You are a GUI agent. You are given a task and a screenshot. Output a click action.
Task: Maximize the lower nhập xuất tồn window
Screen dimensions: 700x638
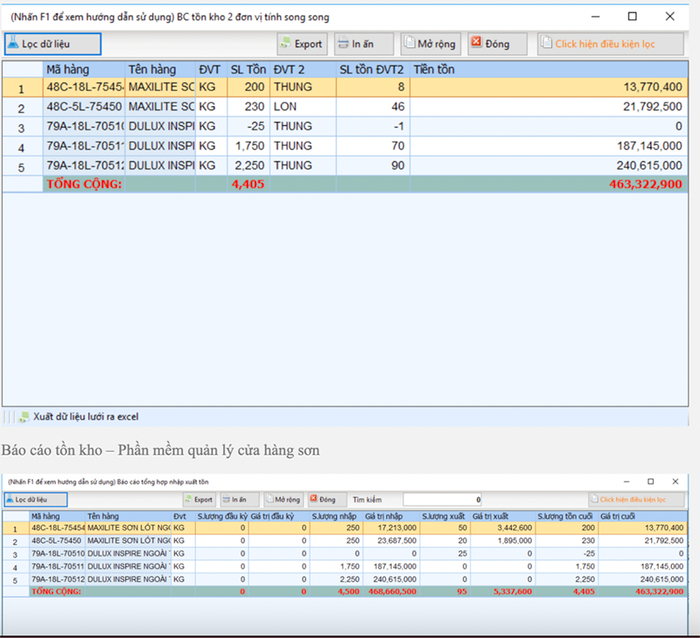point(650,481)
